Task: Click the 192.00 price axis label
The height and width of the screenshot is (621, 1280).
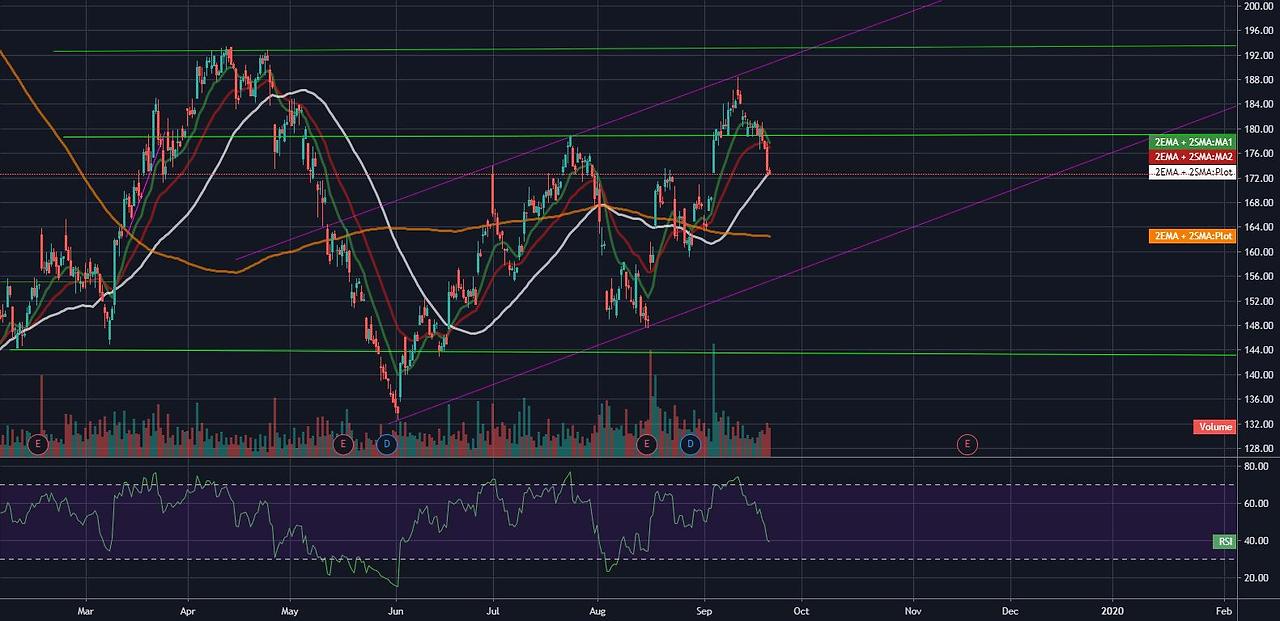Action: [1257, 55]
